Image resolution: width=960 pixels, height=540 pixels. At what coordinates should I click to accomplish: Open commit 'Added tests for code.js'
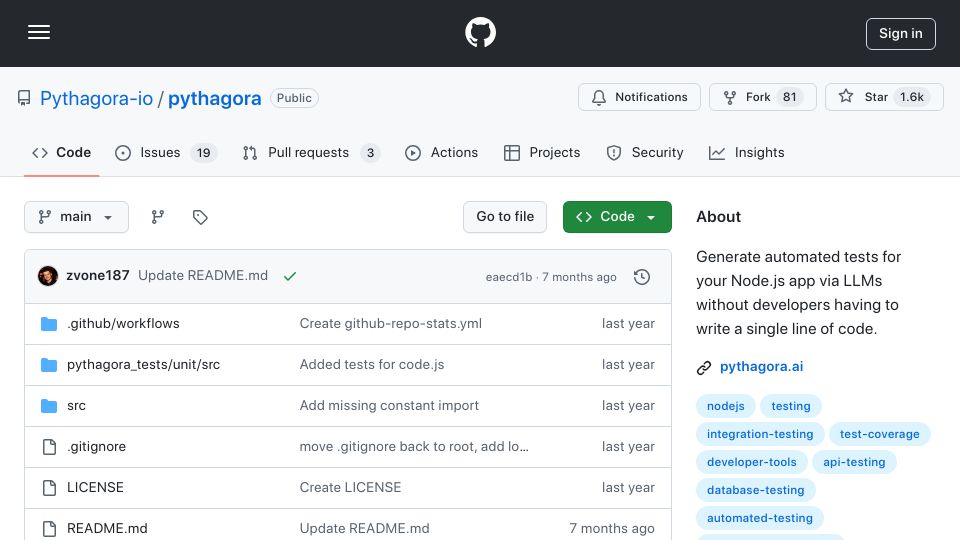point(372,364)
